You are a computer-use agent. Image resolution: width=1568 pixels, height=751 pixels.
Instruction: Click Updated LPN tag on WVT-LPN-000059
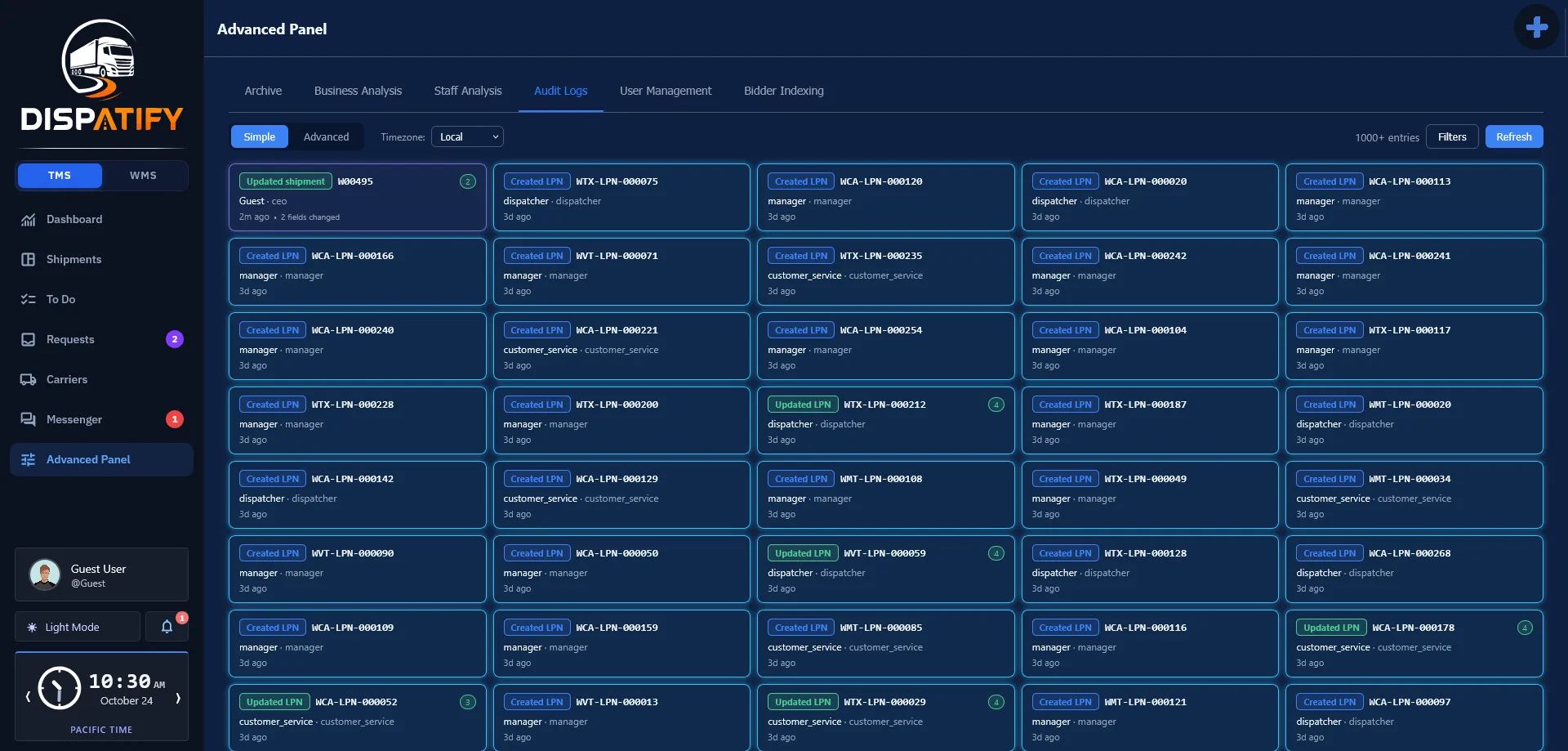[803, 553]
